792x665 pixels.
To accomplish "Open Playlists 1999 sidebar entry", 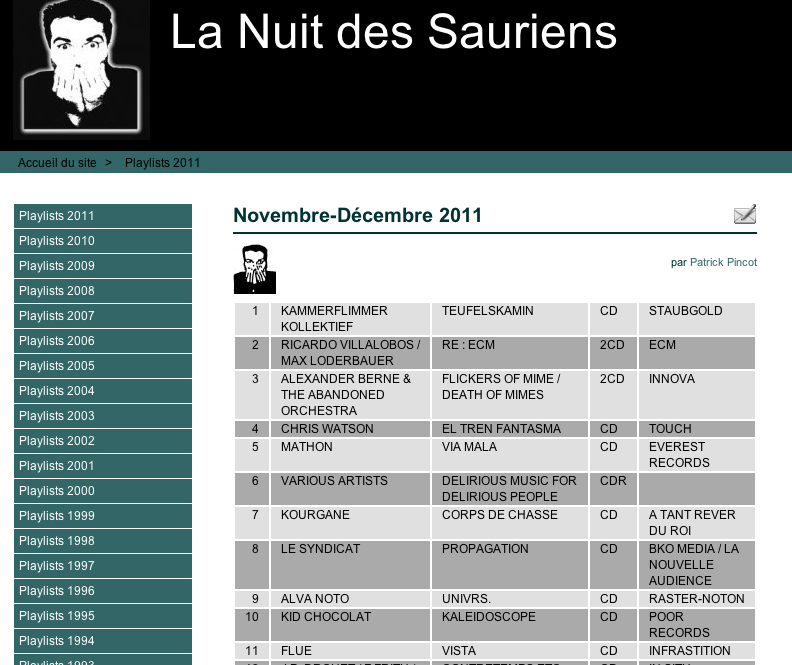I will (103, 516).
